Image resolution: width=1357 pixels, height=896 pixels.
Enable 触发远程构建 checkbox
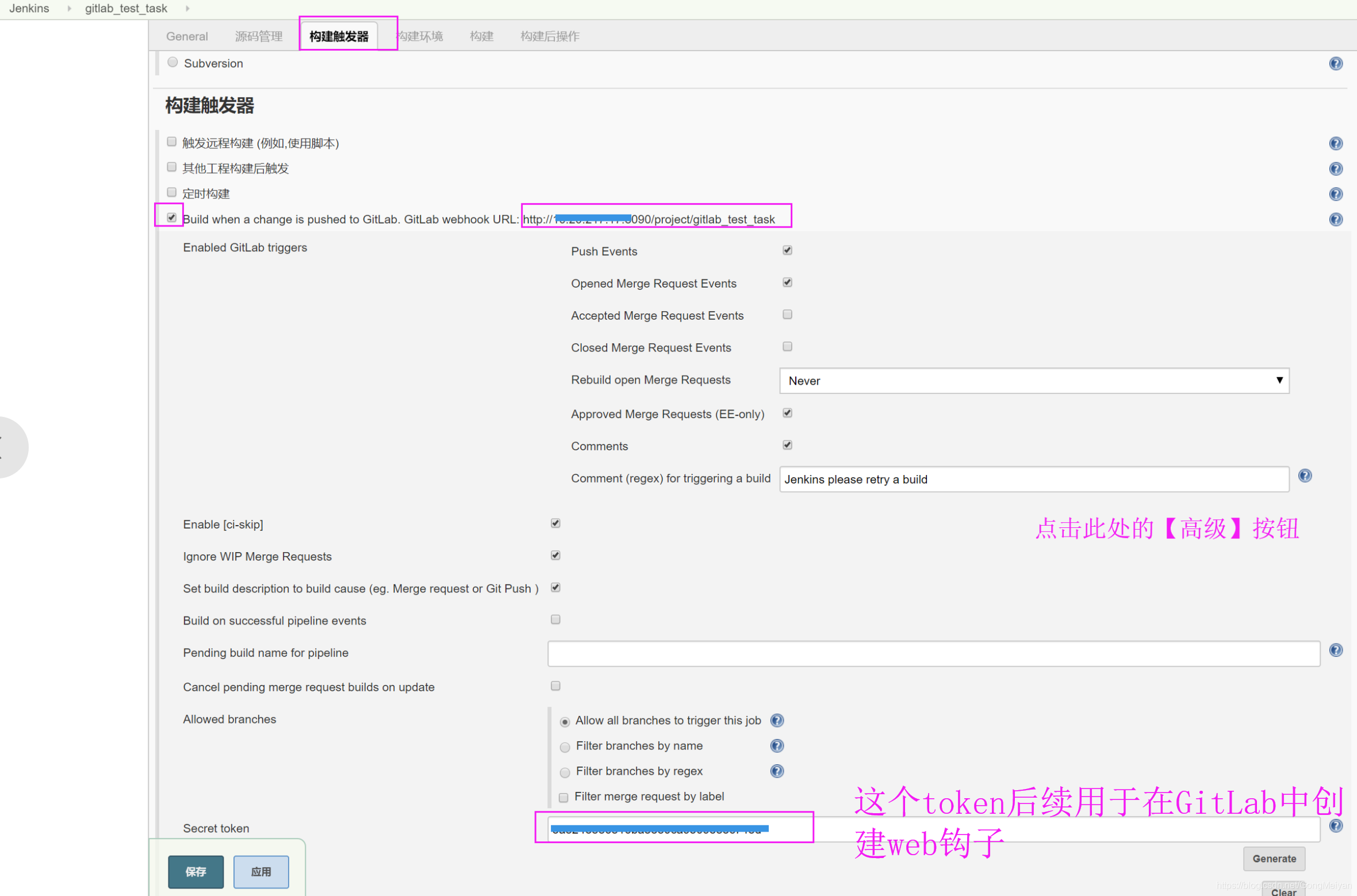tap(171, 141)
